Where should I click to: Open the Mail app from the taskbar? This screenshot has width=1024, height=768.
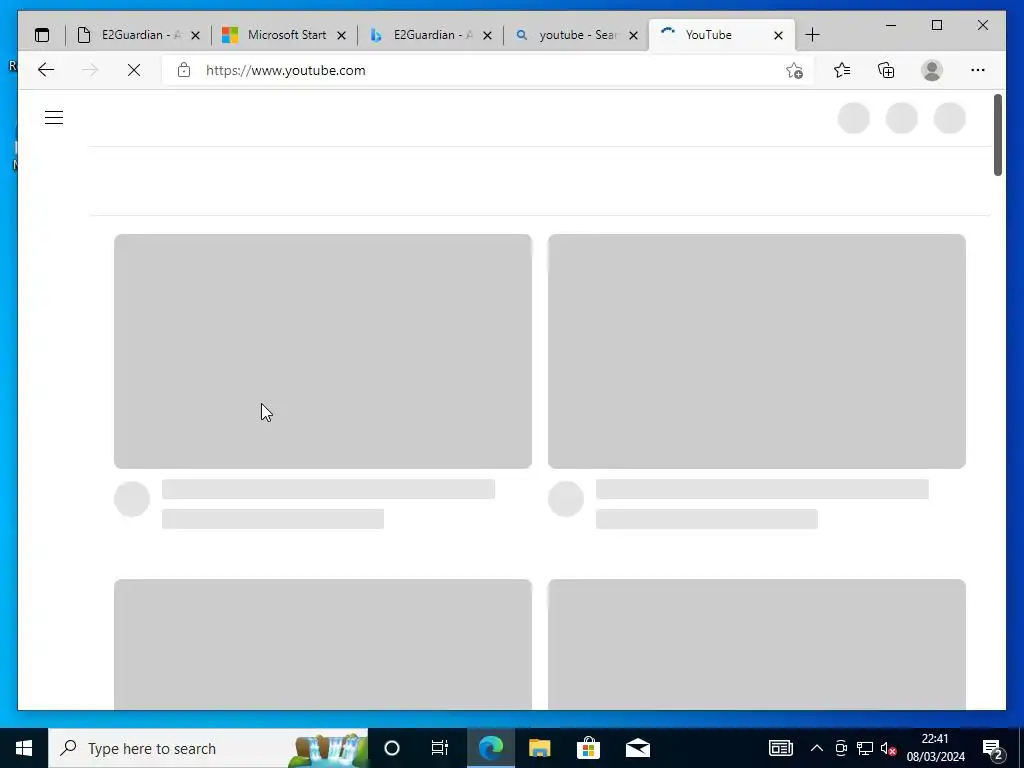pyautogui.click(x=637, y=748)
